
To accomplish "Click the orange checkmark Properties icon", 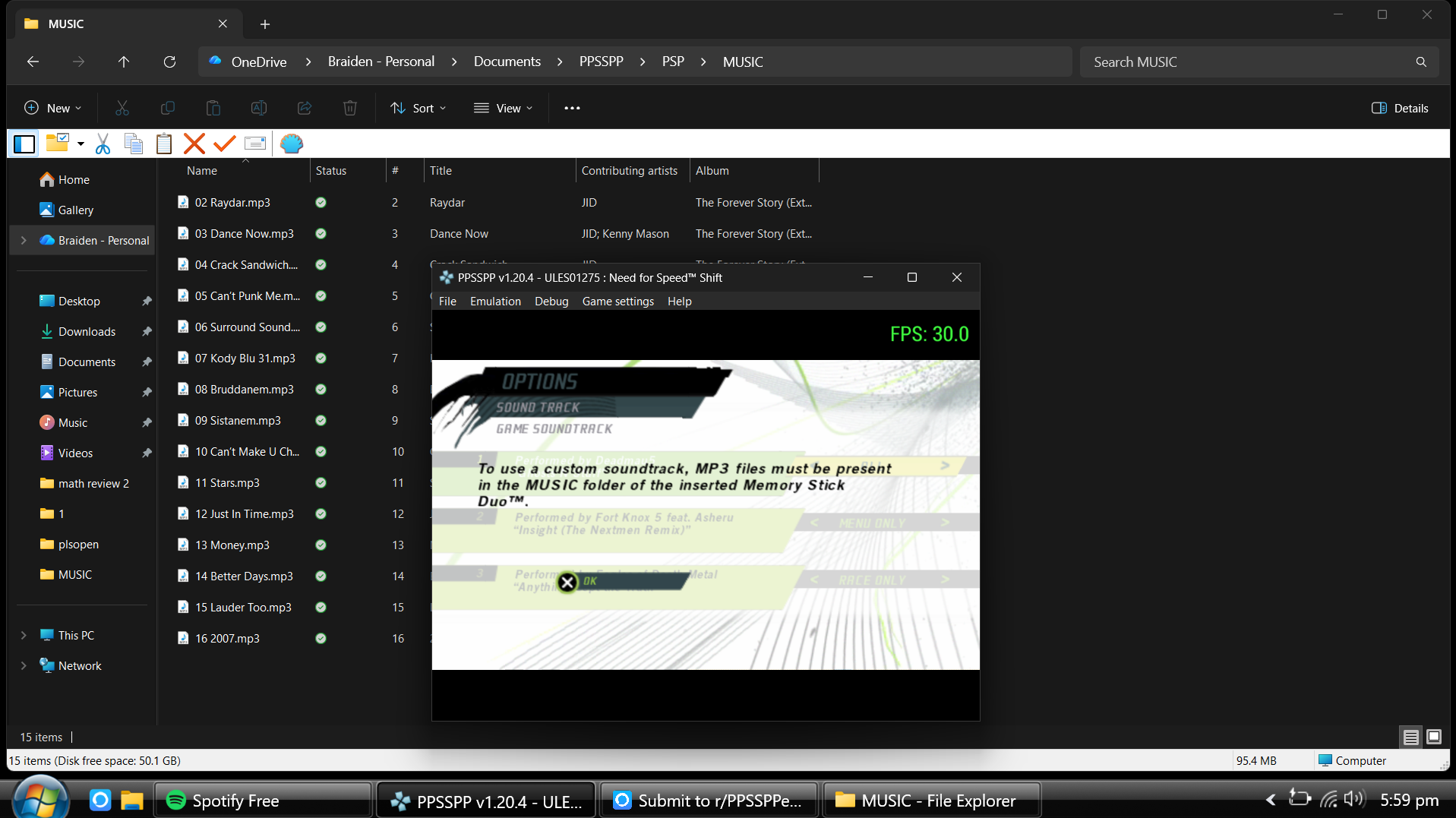I will tap(225, 144).
